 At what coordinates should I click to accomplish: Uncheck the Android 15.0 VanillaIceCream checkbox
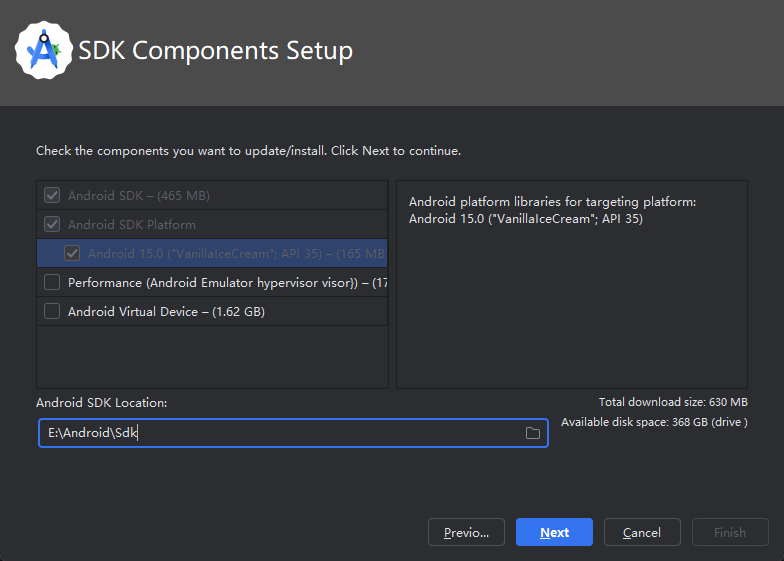click(x=72, y=254)
